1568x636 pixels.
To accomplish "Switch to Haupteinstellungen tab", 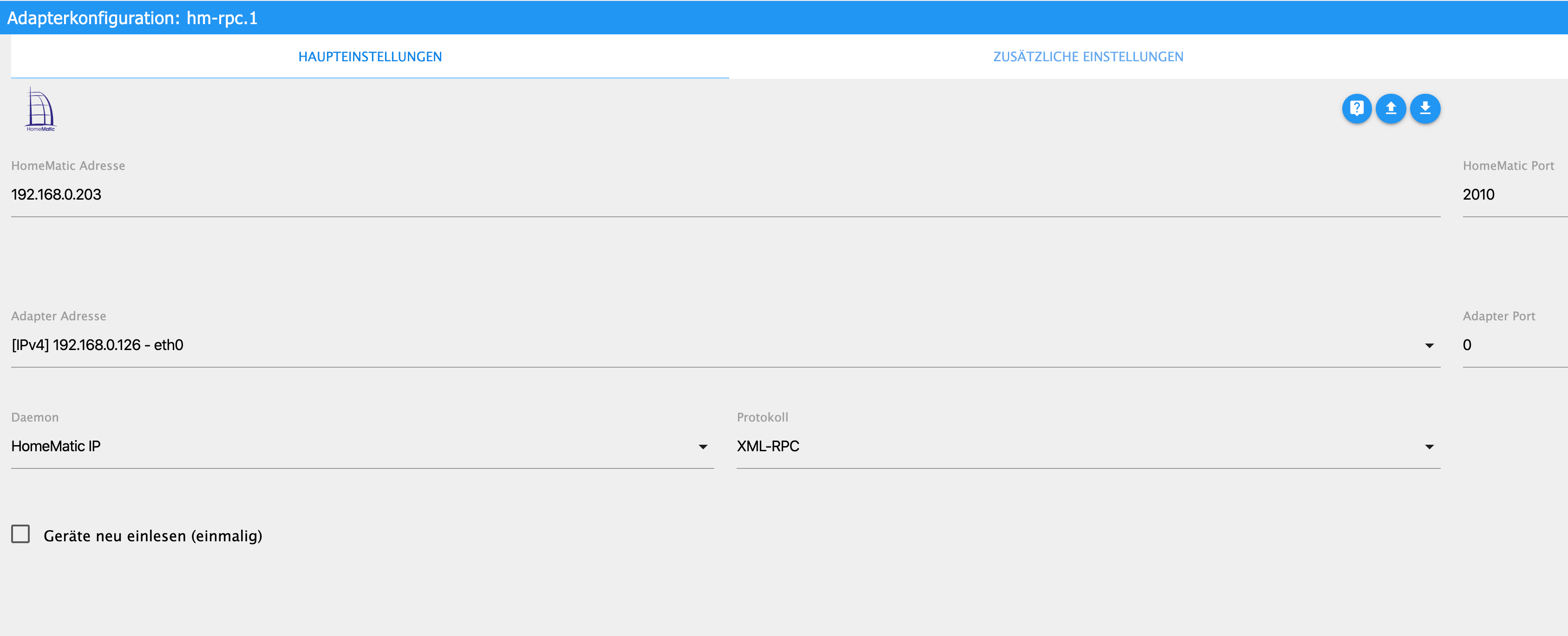I will point(370,57).
